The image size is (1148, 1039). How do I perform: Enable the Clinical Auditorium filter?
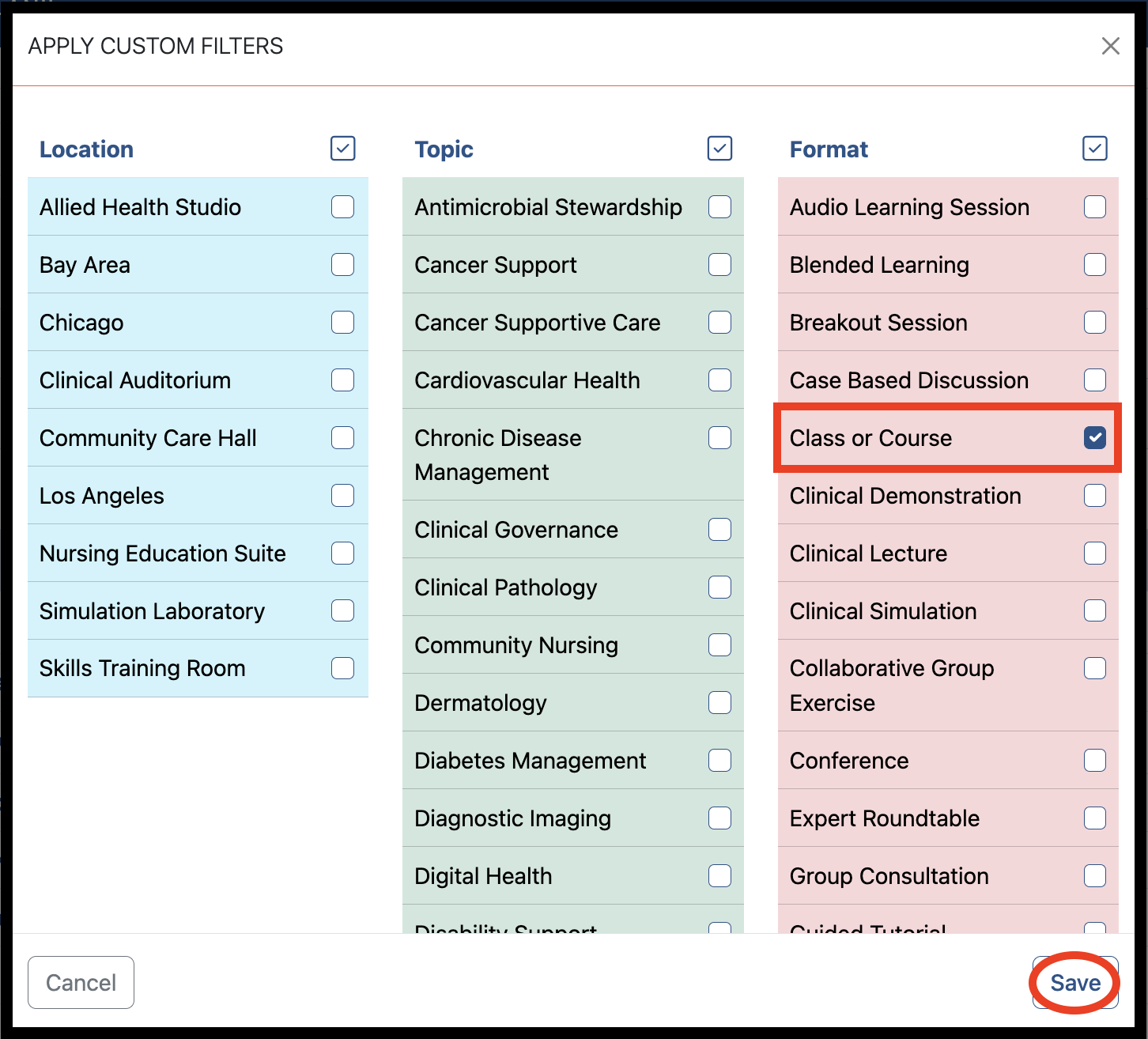point(343,380)
